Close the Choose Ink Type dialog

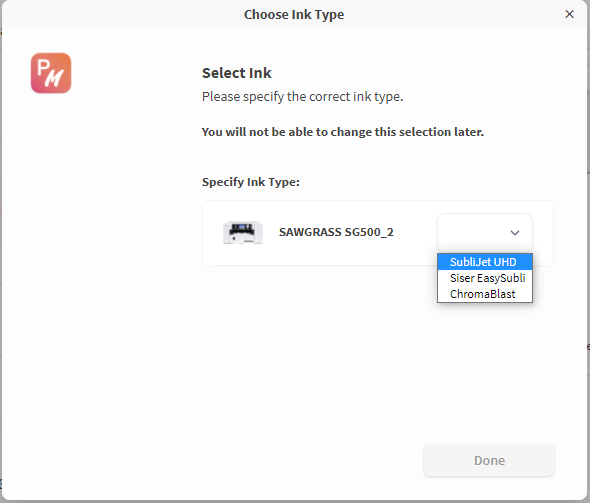pos(569,14)
